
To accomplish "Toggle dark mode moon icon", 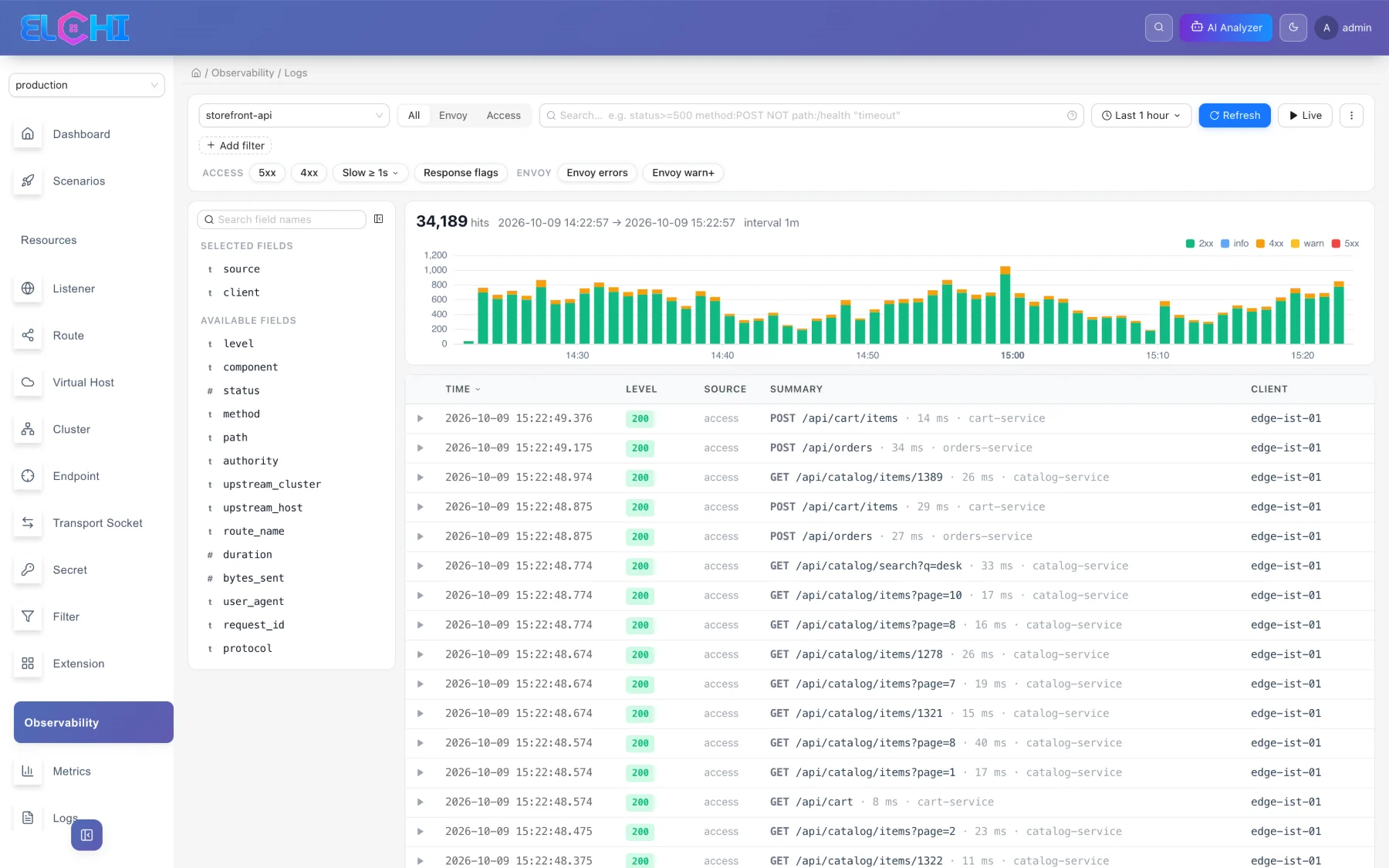I will [1293, 28].
